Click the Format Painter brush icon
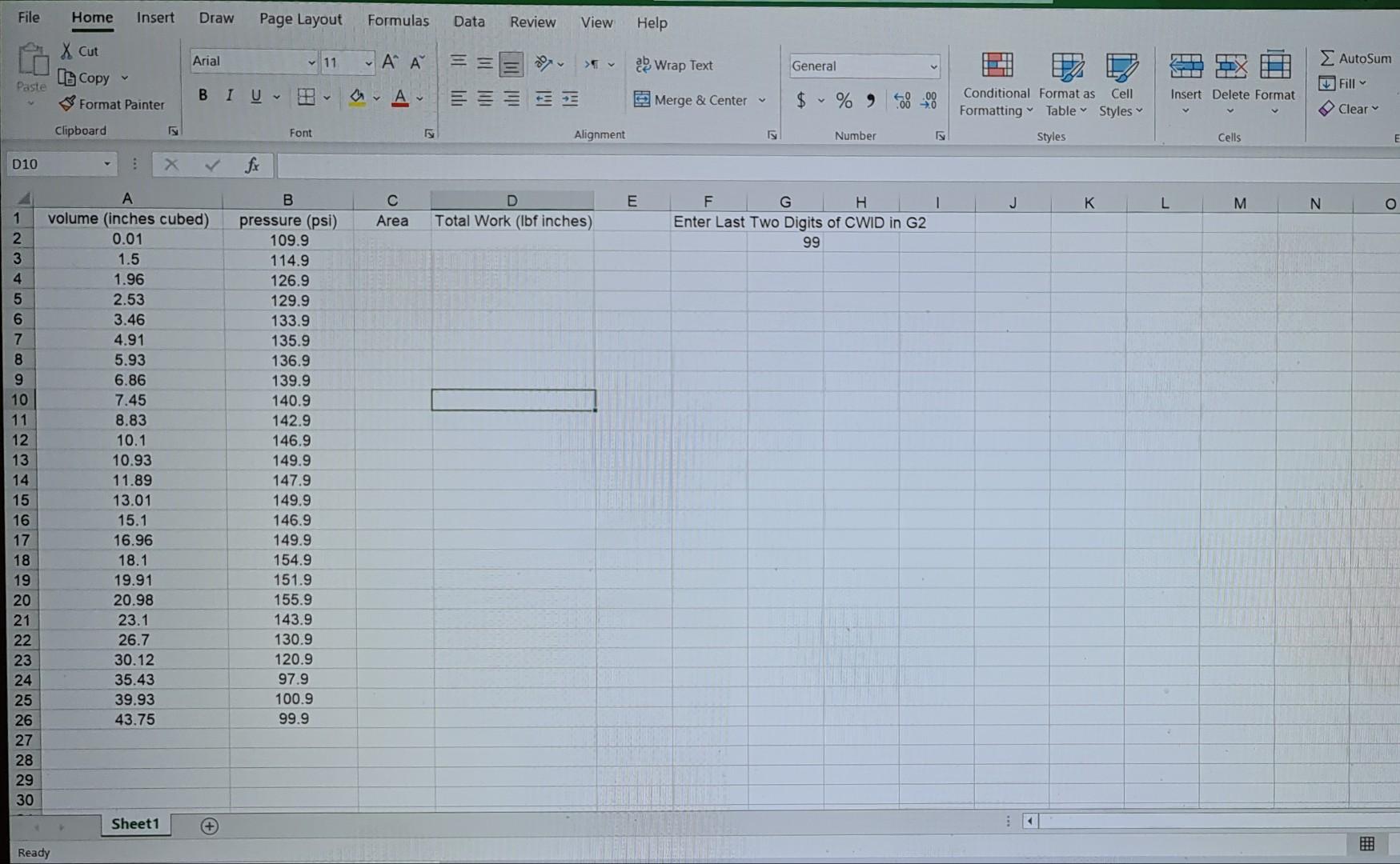This screenshot has width=1400, height=864. click(67, 104)
